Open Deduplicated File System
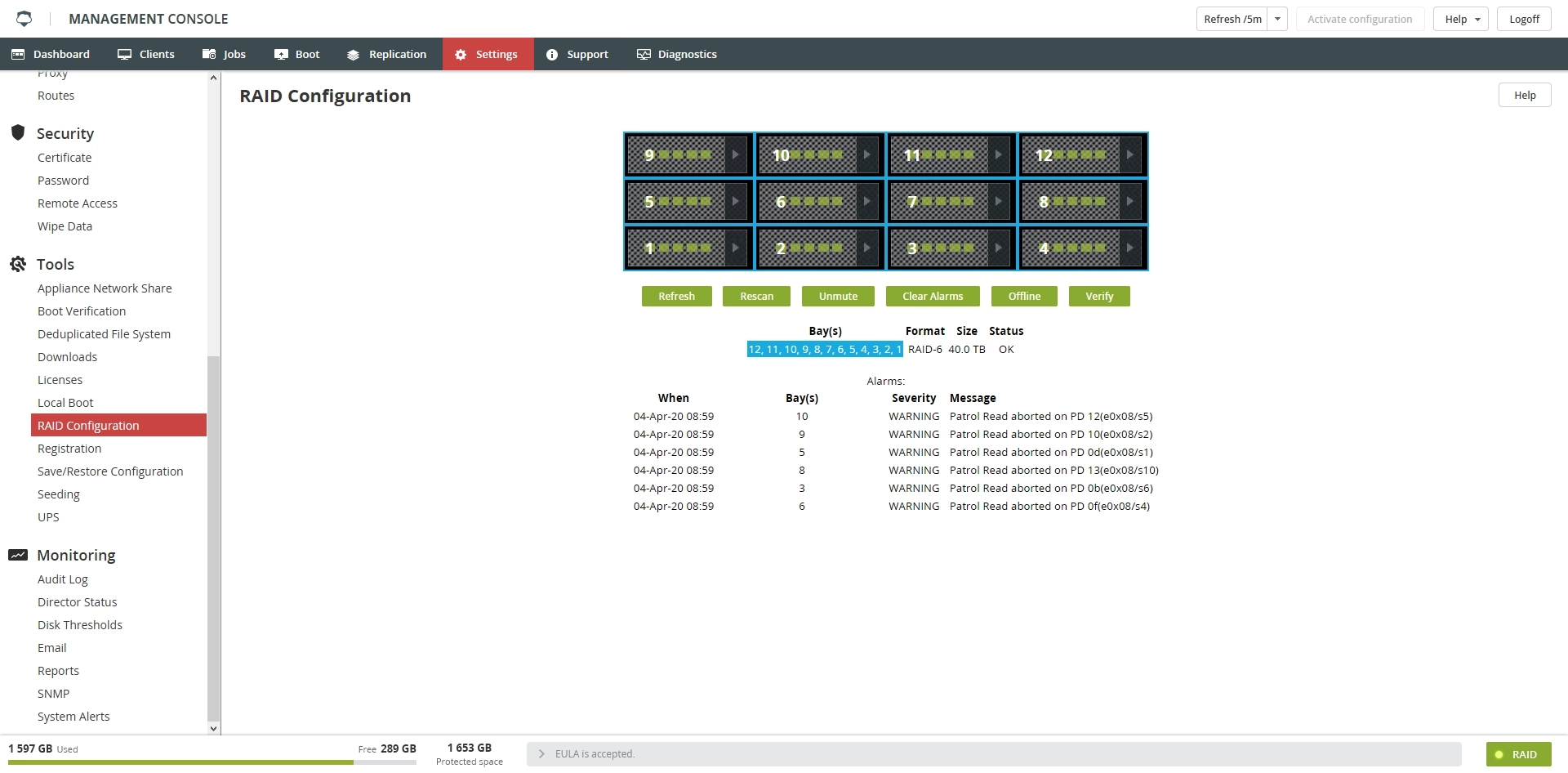Screen dimensions: 1568x773 [104, 333]
